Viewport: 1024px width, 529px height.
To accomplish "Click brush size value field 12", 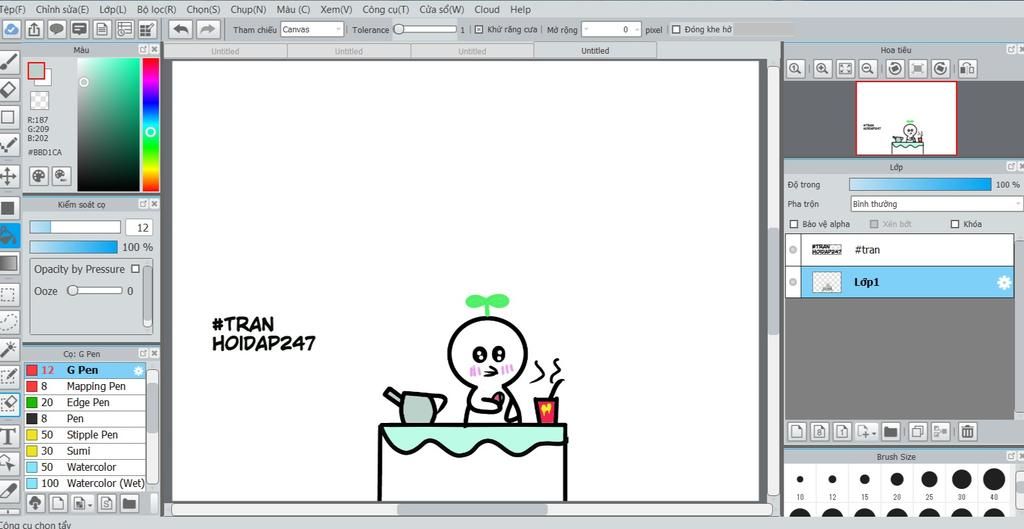I will [x=139, y=227].
